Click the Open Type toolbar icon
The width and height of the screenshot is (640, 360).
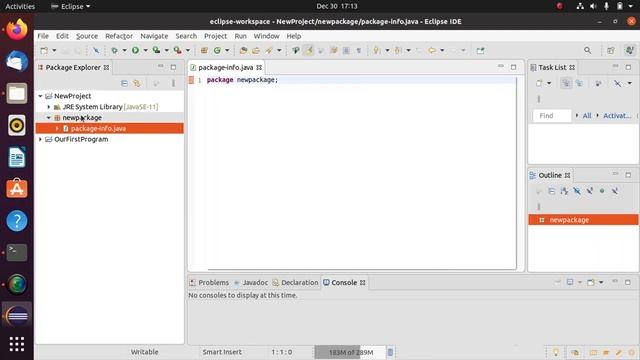[243, 51]
